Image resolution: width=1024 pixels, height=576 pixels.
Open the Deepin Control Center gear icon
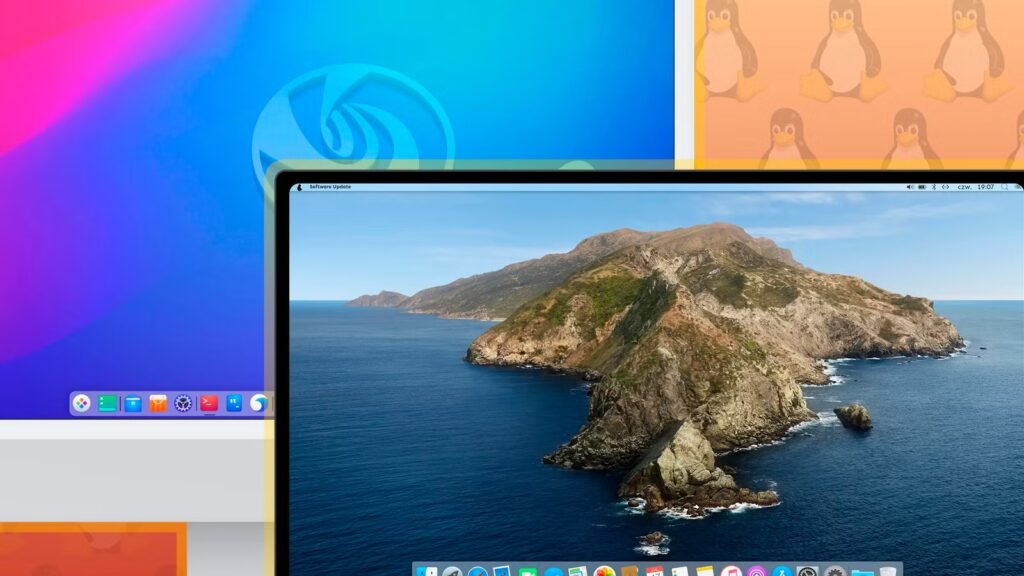pyautogui.click(x=183, y=404)
